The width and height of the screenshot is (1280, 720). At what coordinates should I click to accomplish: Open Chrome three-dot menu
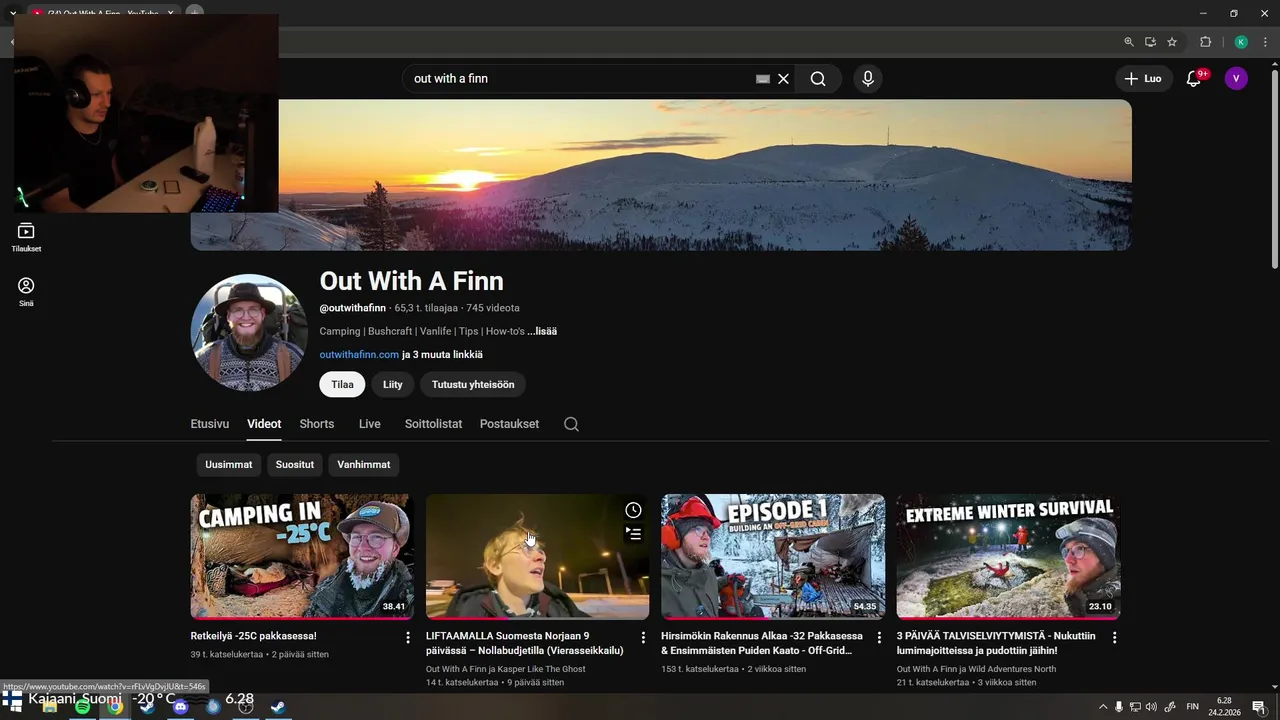point(1265,42)
